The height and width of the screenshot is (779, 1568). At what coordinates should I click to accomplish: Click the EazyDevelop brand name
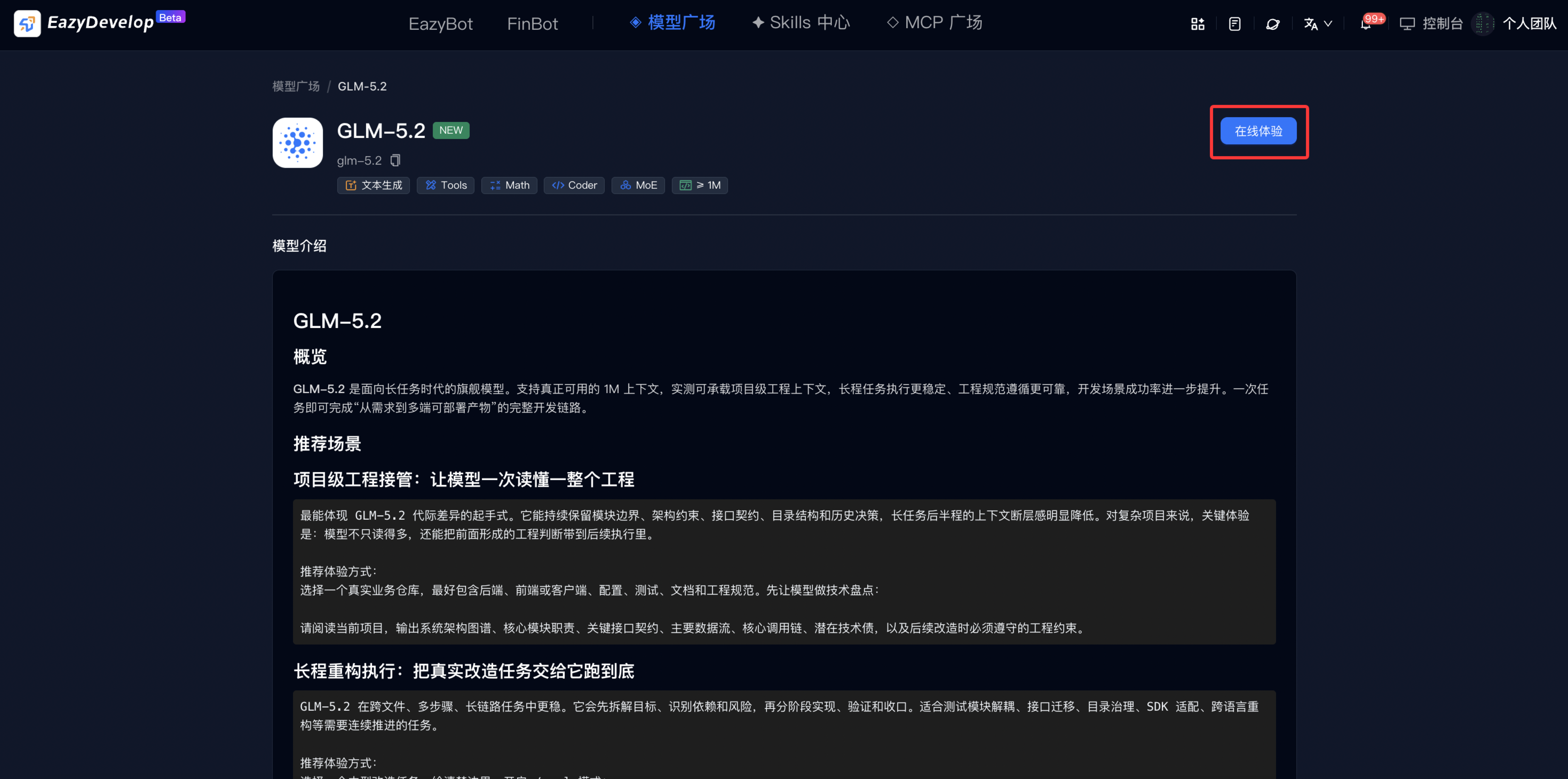100,23
